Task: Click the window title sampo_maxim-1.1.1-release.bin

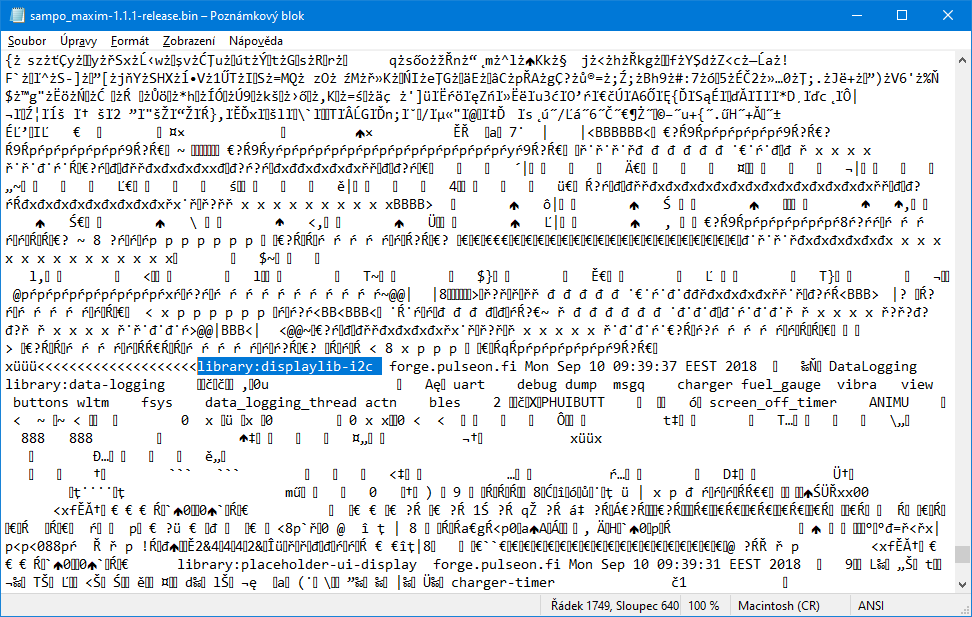Action: [x=116, y=16]
